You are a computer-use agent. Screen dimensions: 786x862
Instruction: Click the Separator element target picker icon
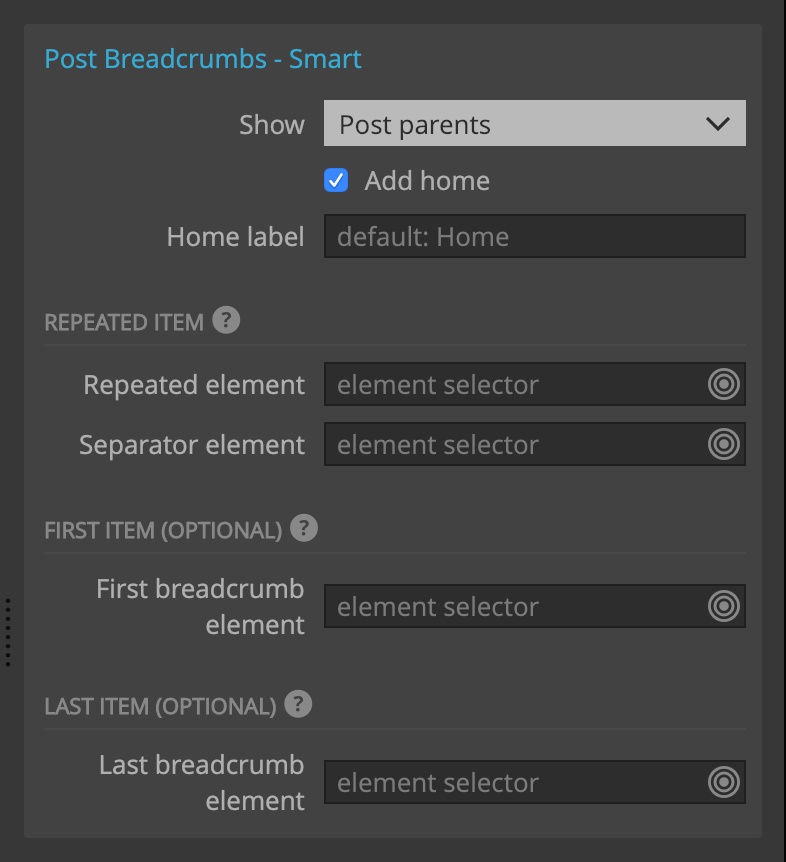(723, 444)
